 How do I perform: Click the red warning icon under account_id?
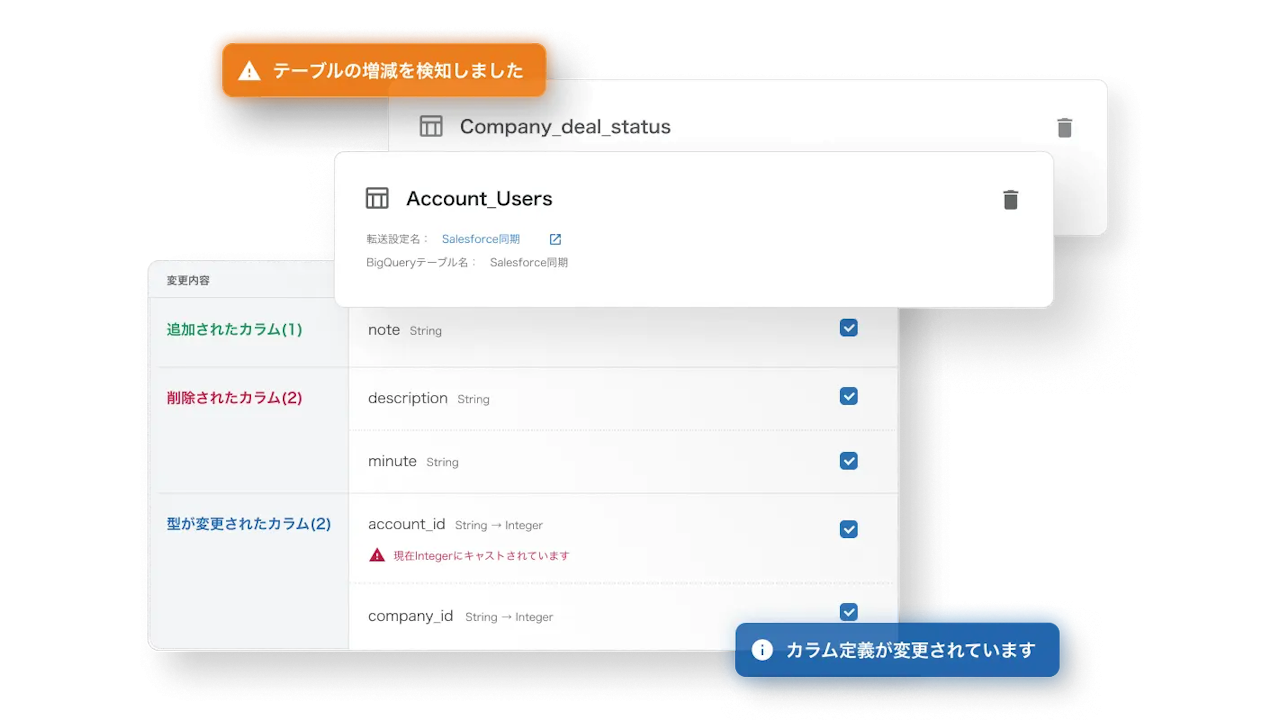coord(377,555)
